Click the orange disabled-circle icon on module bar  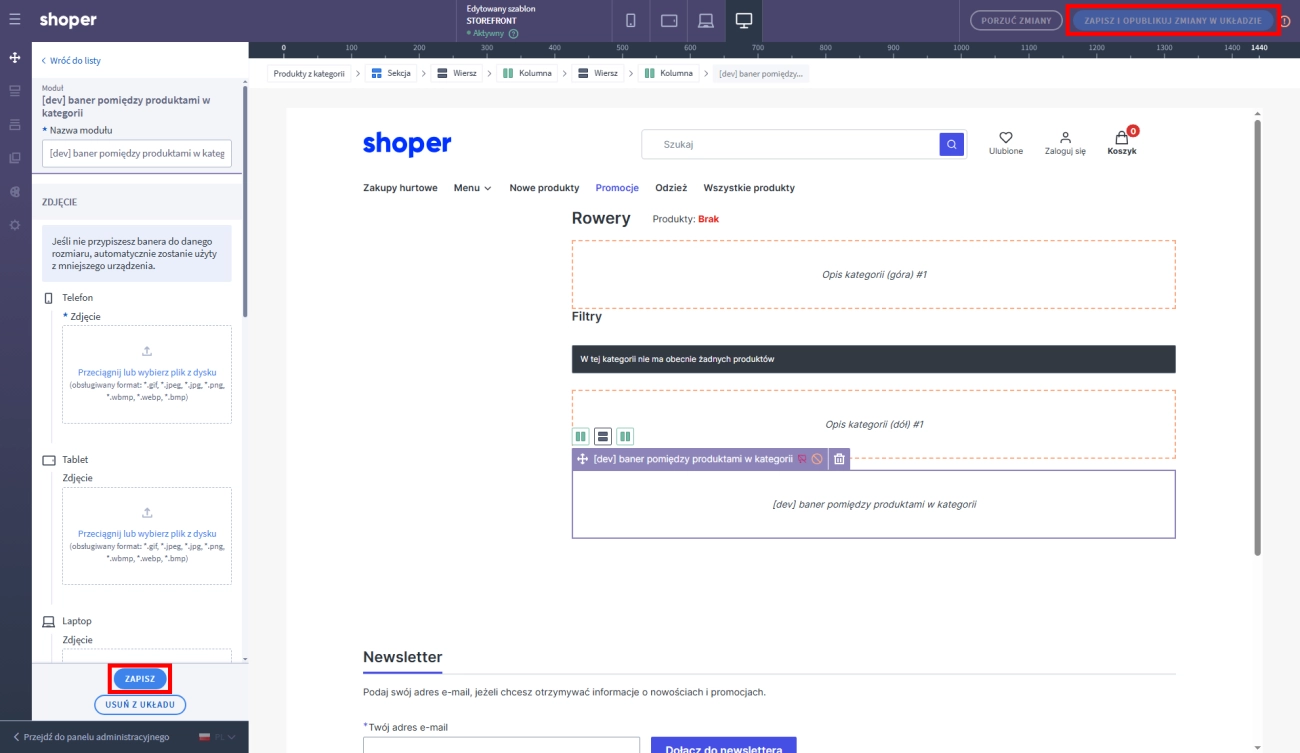tap(817, 459)
